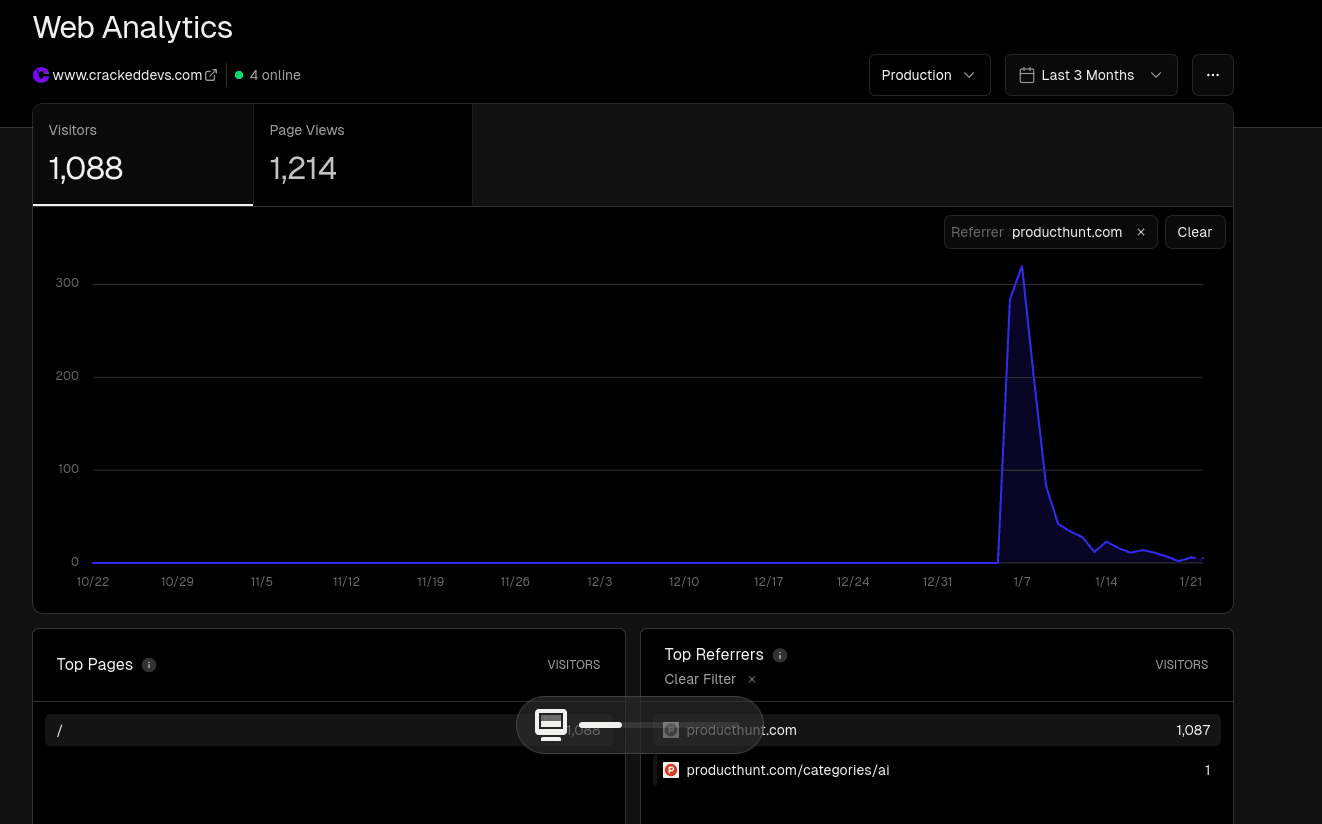The image size is (1322, 824).
Task: Click Product Hunt favicon for categories/ai row
Action: pyautogui.click(x=671, y=770)
